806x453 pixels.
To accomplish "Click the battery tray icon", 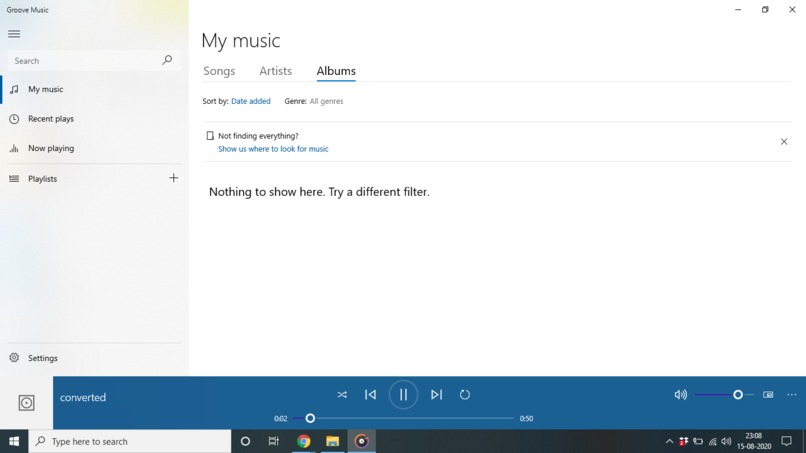I will tap(698, 441).
